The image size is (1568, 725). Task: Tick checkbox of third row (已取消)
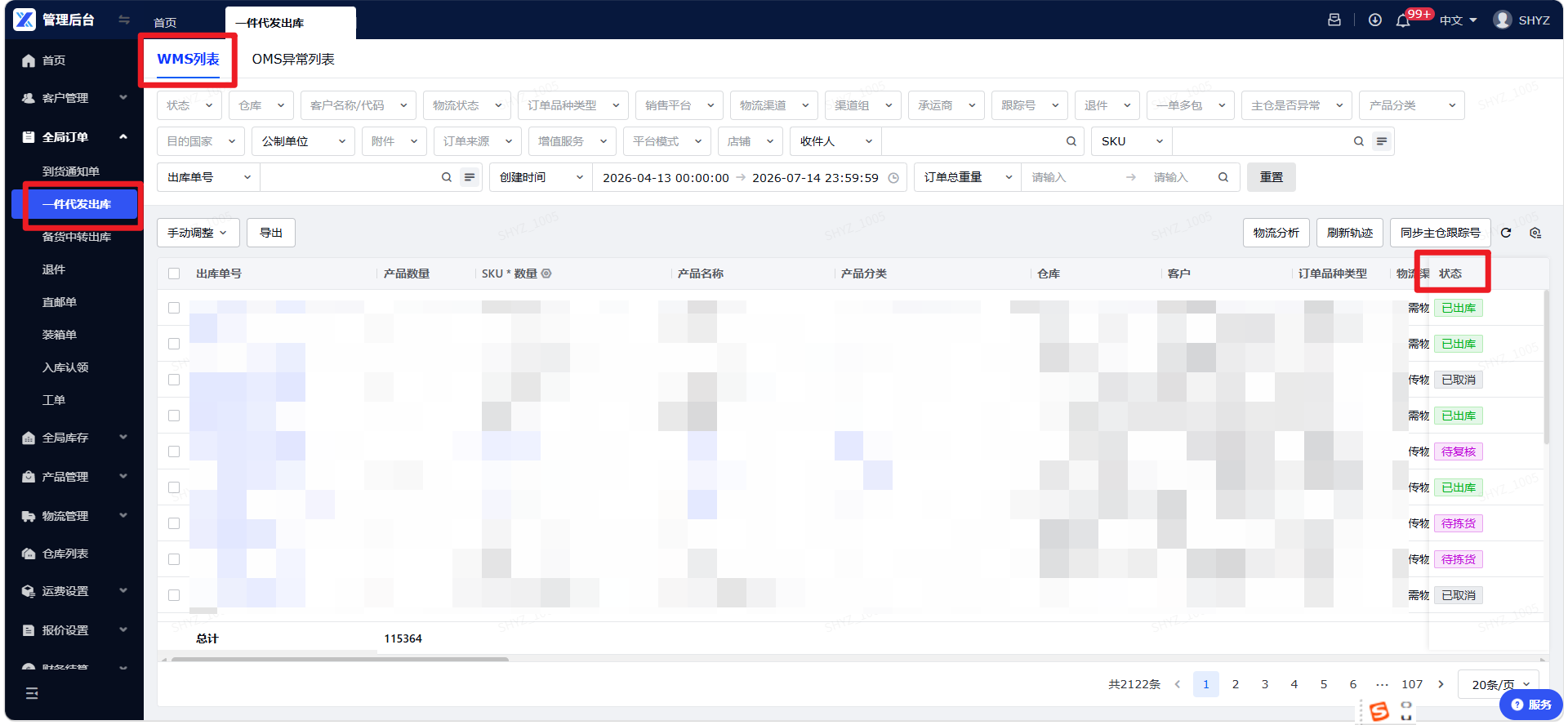click(174, 380)
